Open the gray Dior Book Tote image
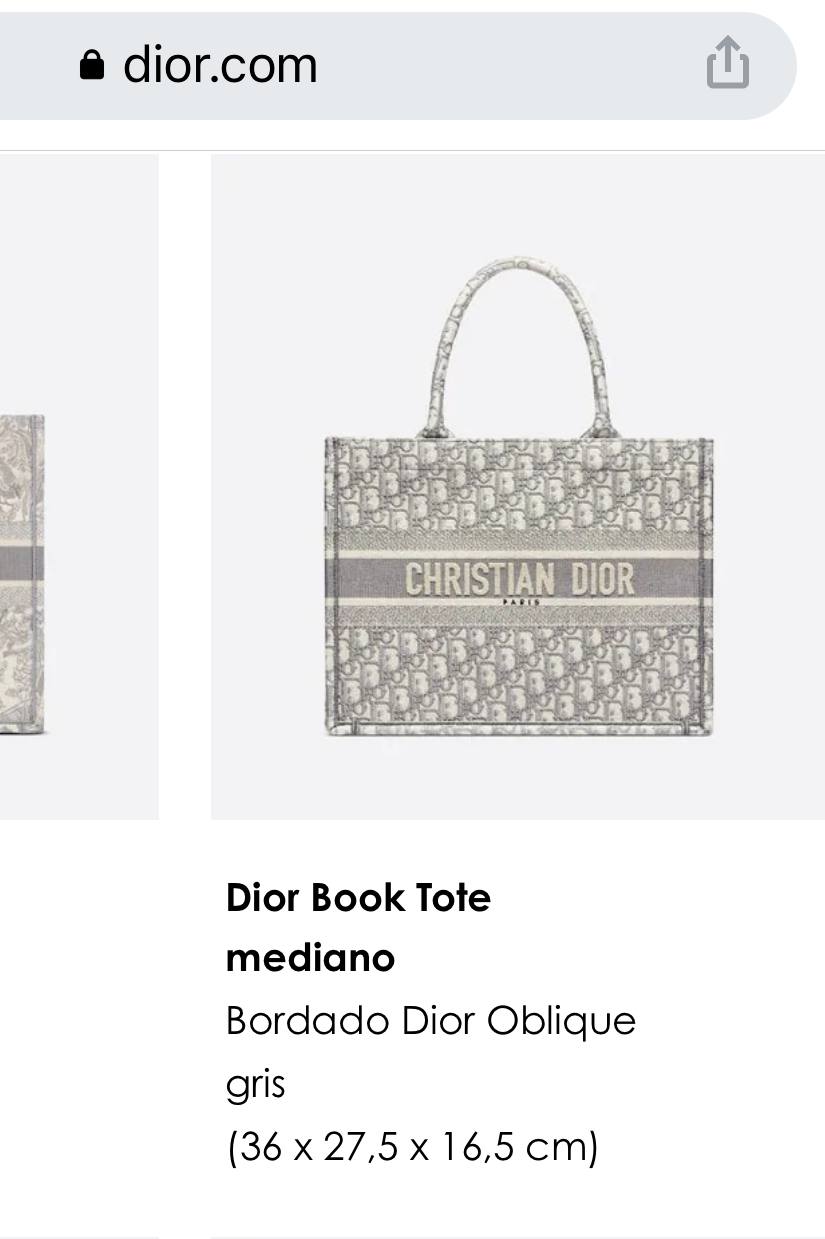This screenshot has height=1239, width=825. [518, 487]
